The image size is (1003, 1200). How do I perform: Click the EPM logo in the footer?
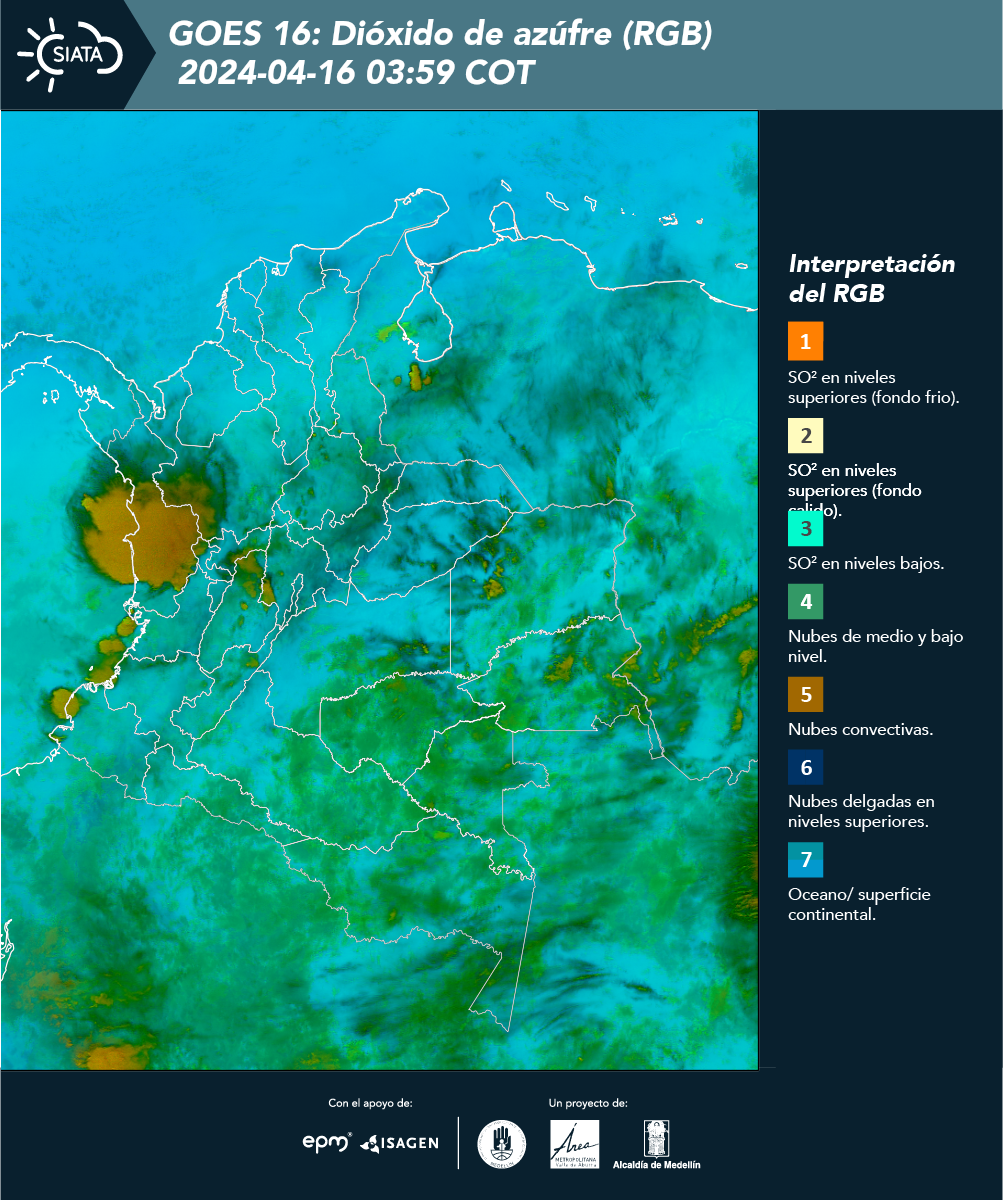326,1142
